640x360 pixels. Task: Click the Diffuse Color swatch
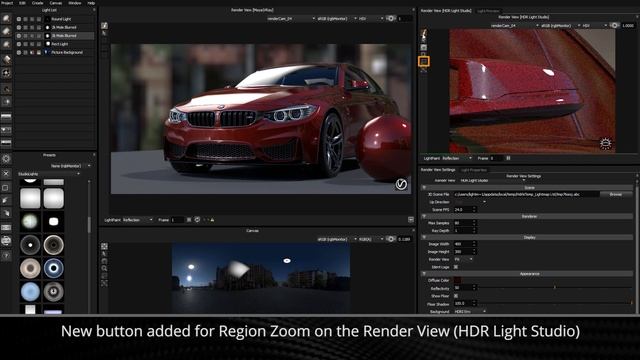(x=458, y=280)
